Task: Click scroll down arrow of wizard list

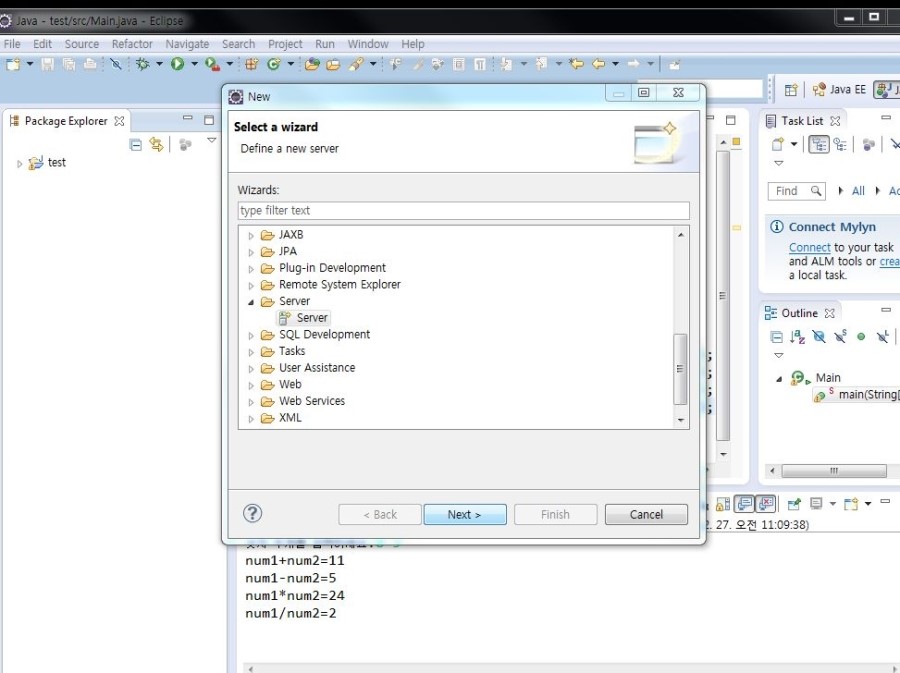Action: pyautogui.click(x=681, y=420)
